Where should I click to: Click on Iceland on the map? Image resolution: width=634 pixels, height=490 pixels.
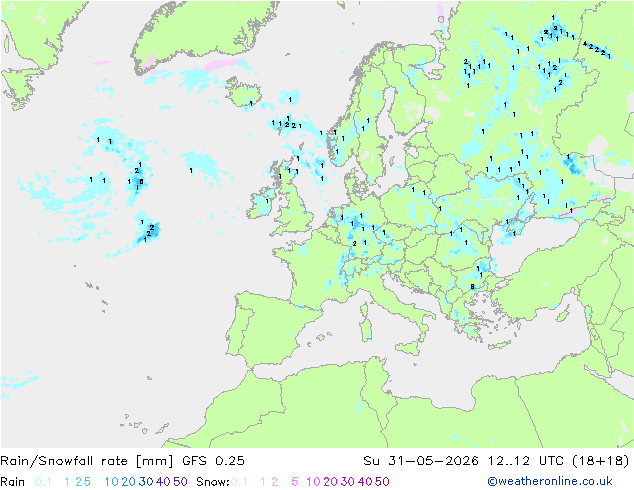(x=243, y=93)
